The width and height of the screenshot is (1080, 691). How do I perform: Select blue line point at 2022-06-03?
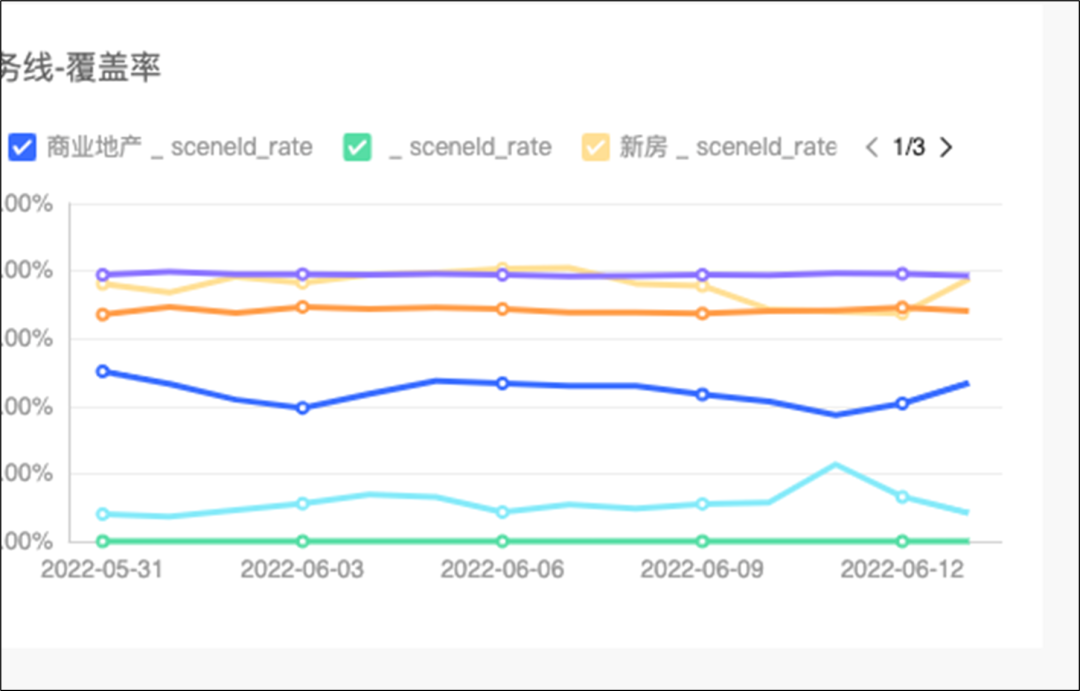click(x=302, y=408)
